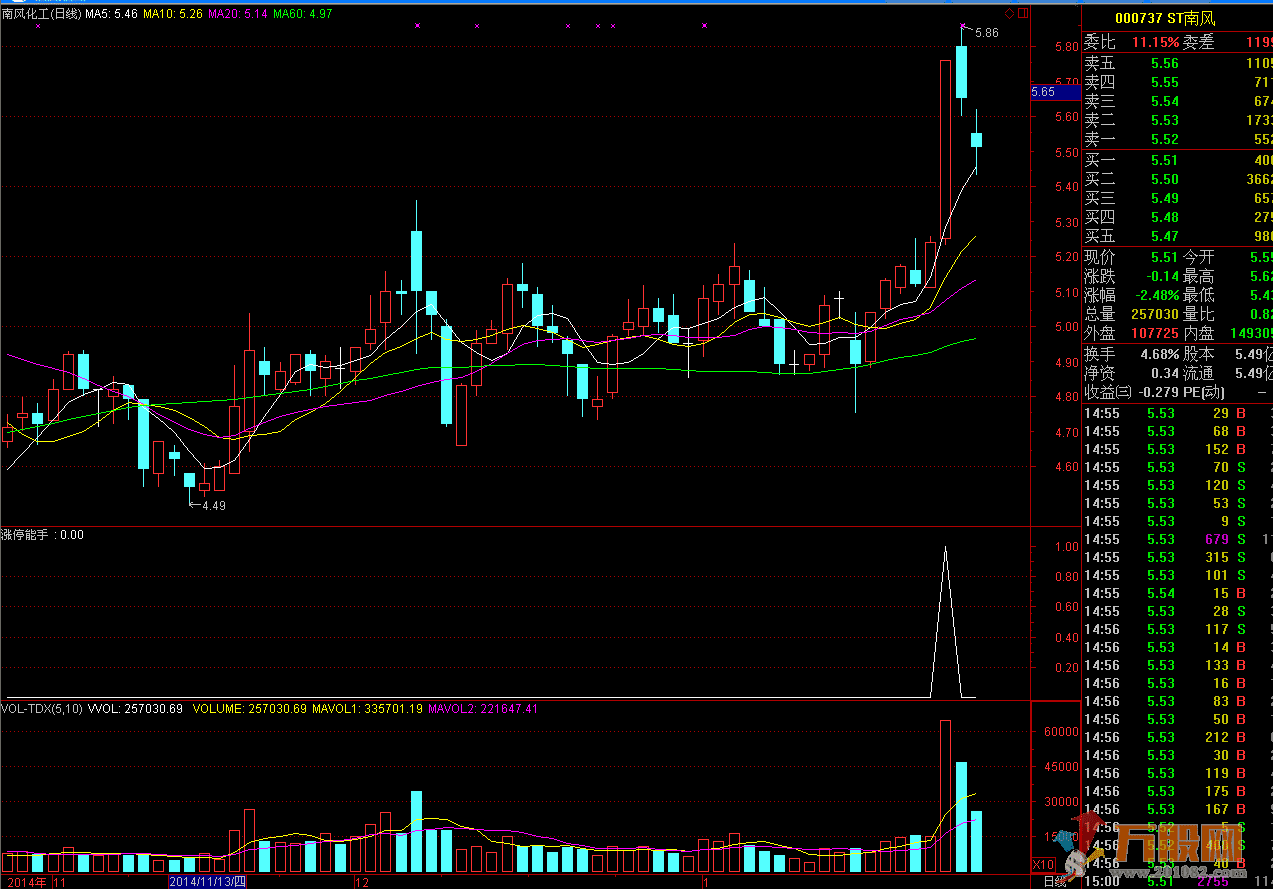Click the 12 month marker on time axis
1273x889 pixels.
[x=363, y=882]
